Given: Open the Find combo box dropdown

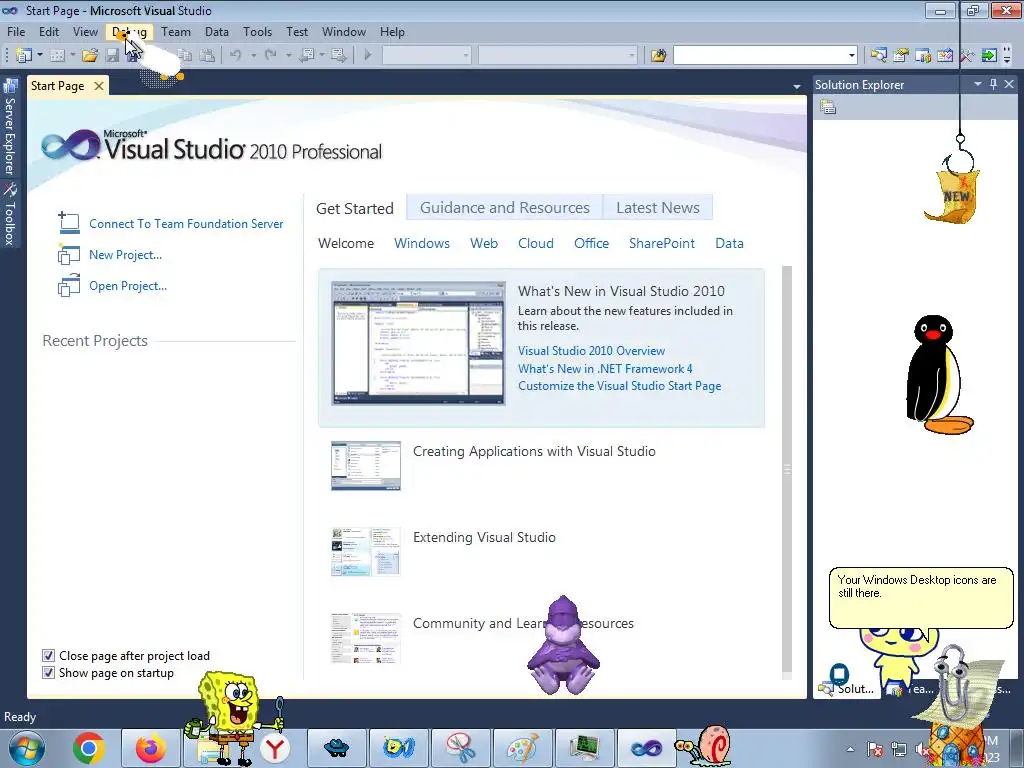Looking at the screenshot, I should coord(852,56).
